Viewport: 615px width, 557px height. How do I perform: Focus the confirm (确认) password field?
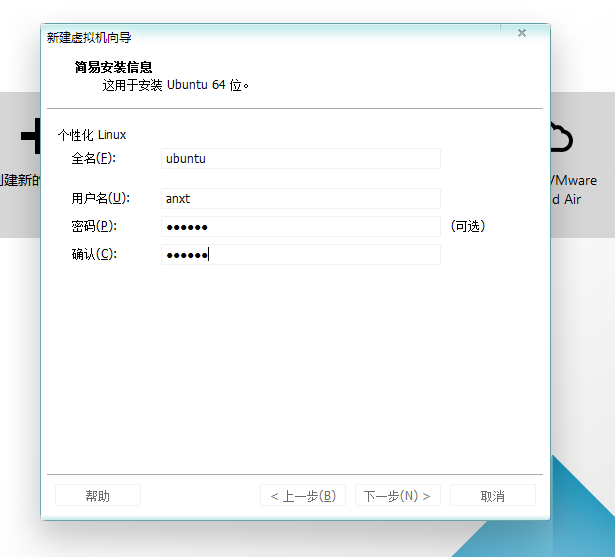tap(301, 255)
